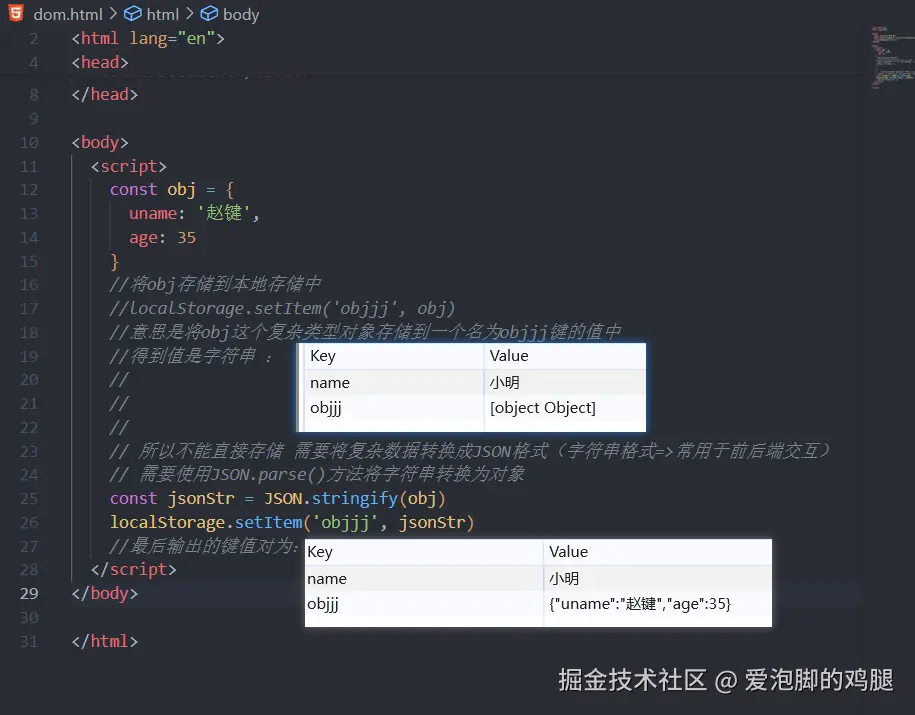Click line number 12 in gutter
Image resolution: width=915 pixels, height=715 pixels.
point(29,190)
